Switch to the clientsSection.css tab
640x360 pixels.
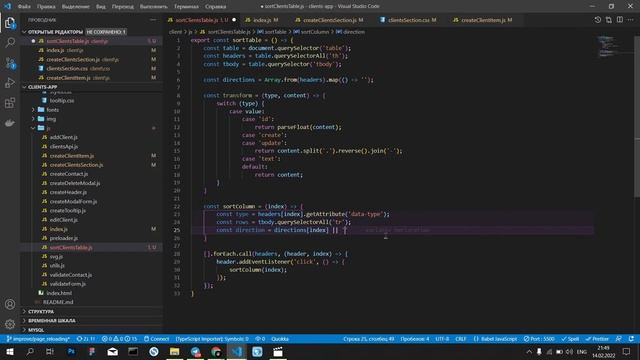click(x=408, y=20)
